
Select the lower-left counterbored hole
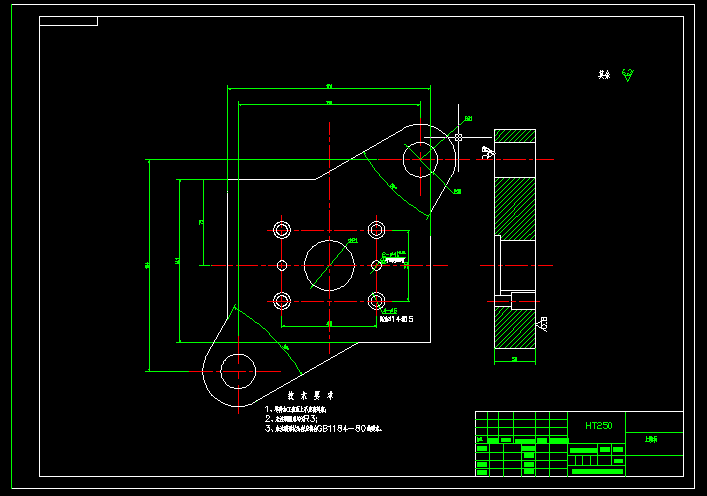coord(282,301)
